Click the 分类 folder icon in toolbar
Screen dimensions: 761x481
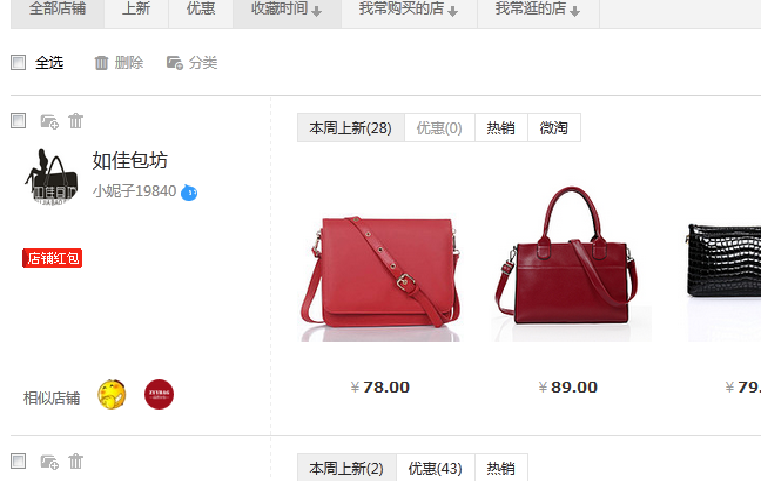coord(175,63)
